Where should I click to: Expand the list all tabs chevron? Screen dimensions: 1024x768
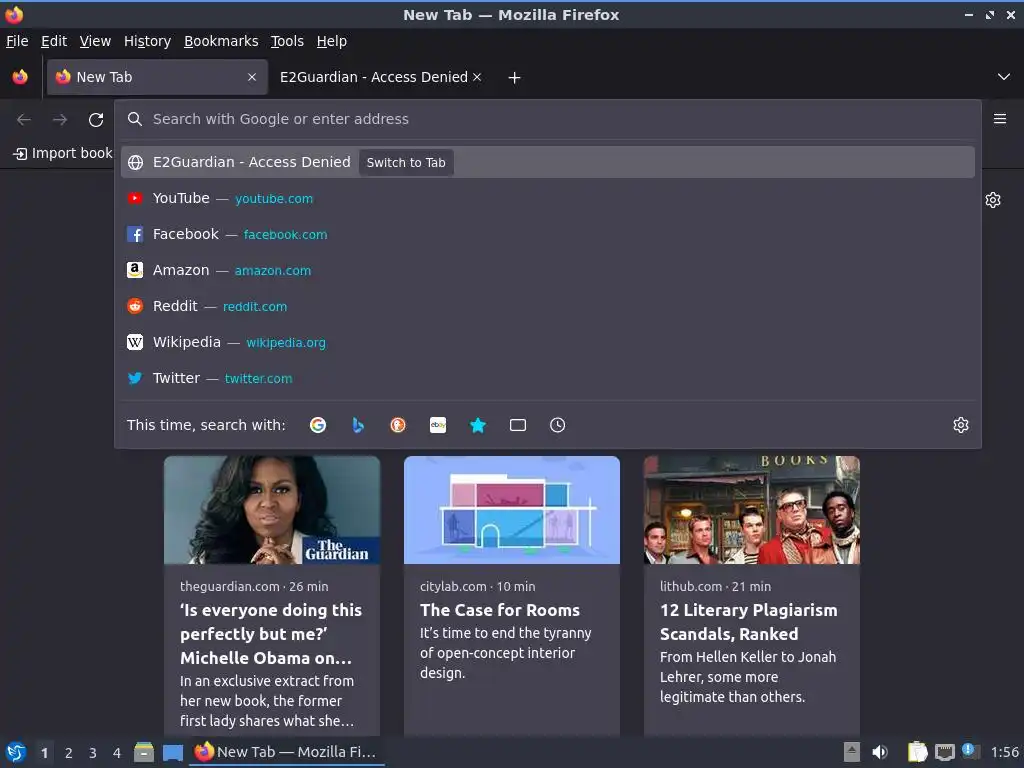coord(1004,77)
